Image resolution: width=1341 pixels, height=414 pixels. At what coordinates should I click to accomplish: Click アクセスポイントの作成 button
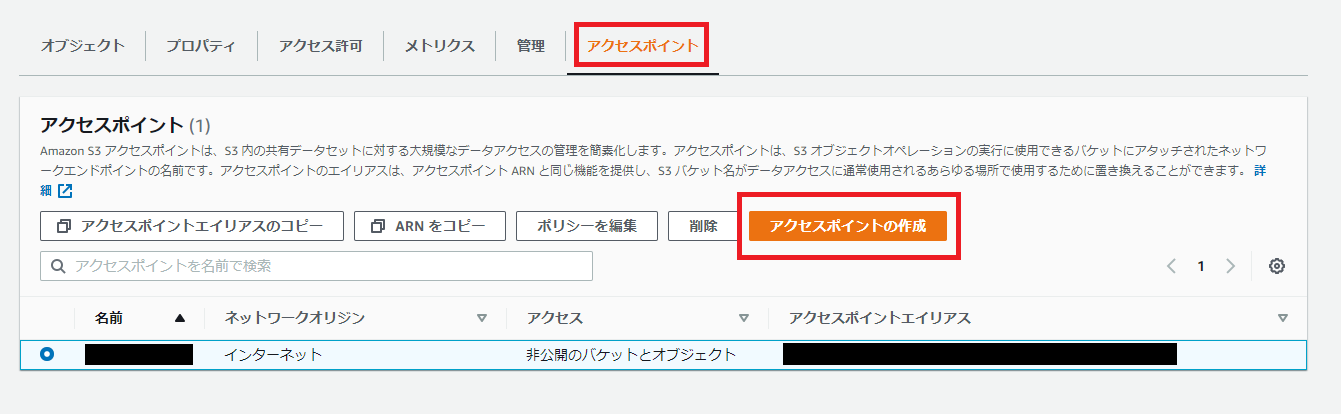pyautogui.click(x=848, y=226)
